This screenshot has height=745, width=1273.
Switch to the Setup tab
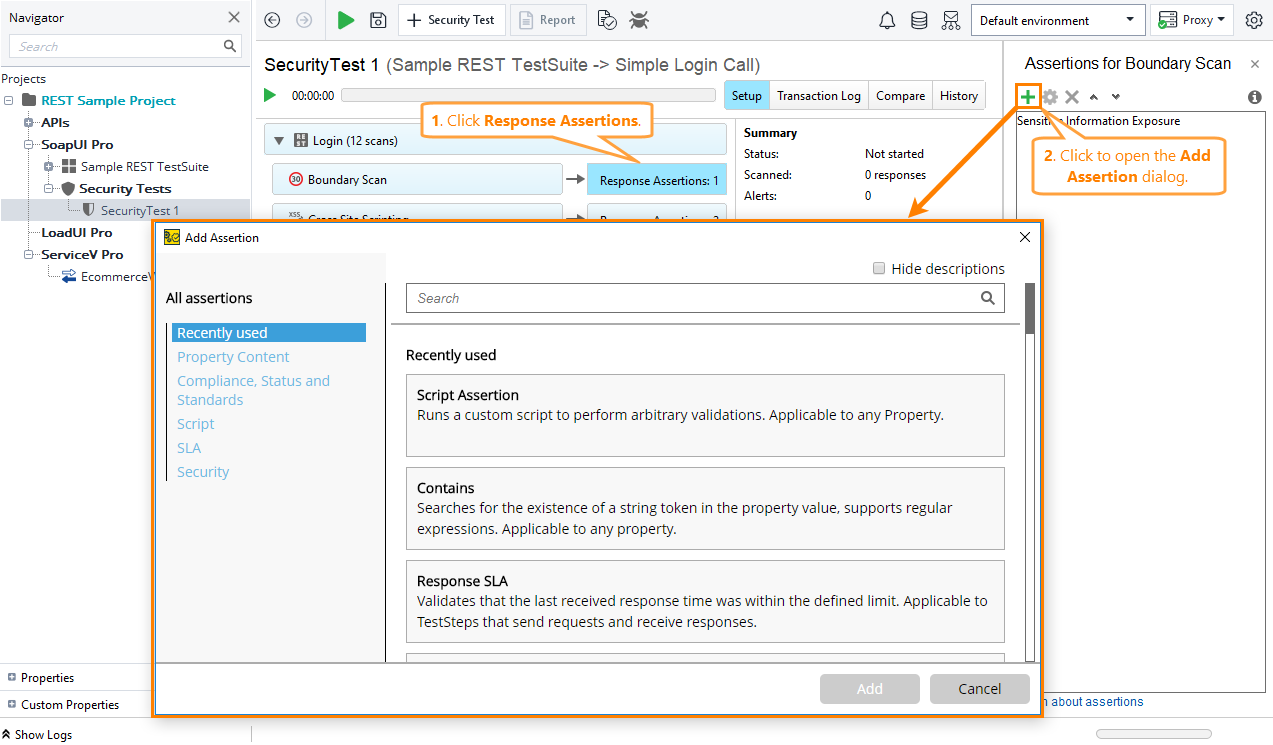pyautogui.click(x=746, y=96)
